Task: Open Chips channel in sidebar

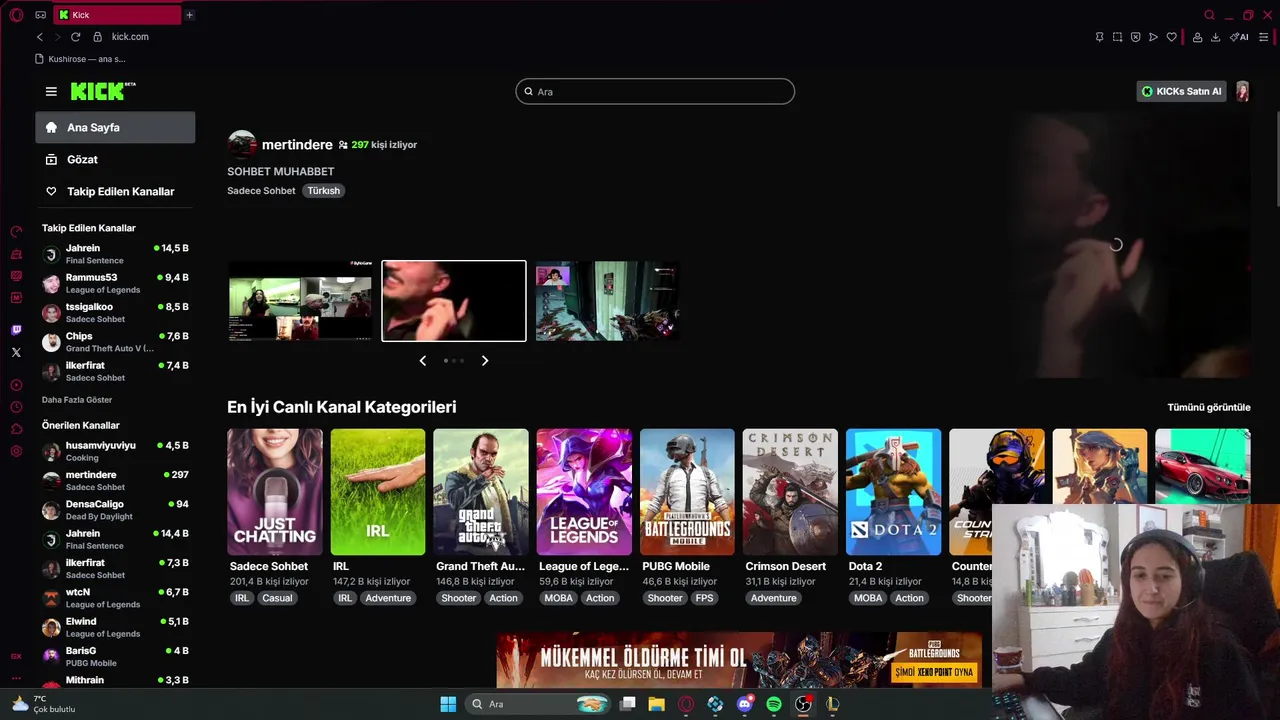Action: (115, 342)
